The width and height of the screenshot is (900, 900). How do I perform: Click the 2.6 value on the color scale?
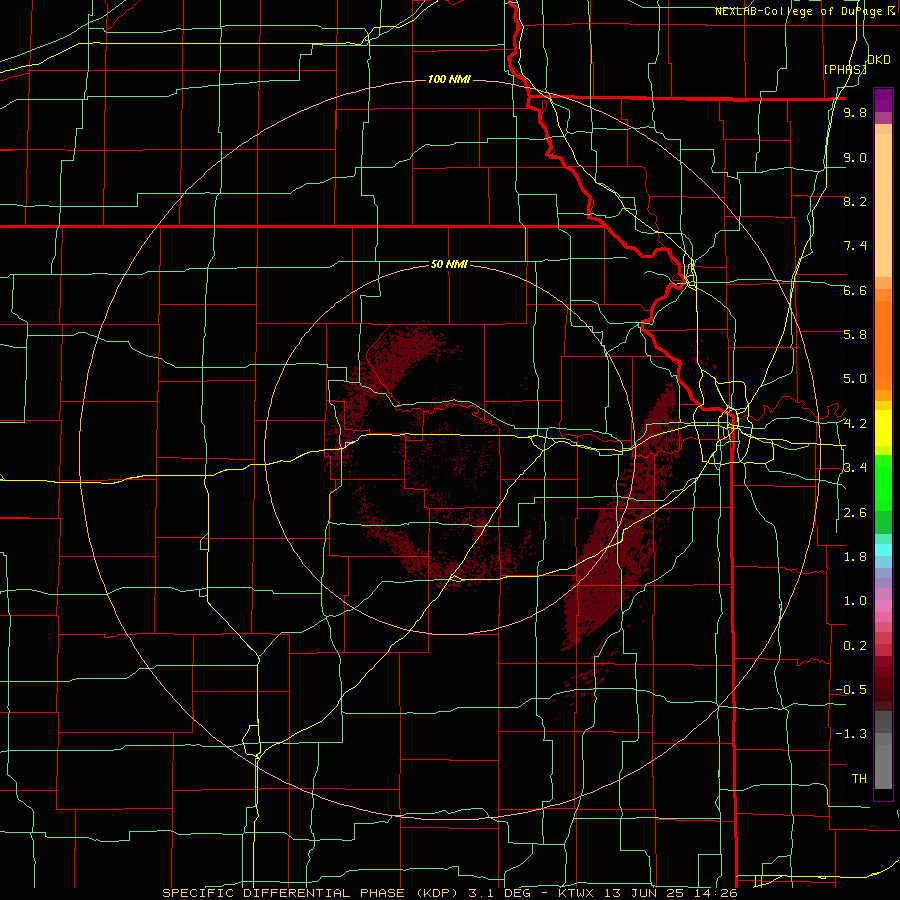tap(855, 513)
